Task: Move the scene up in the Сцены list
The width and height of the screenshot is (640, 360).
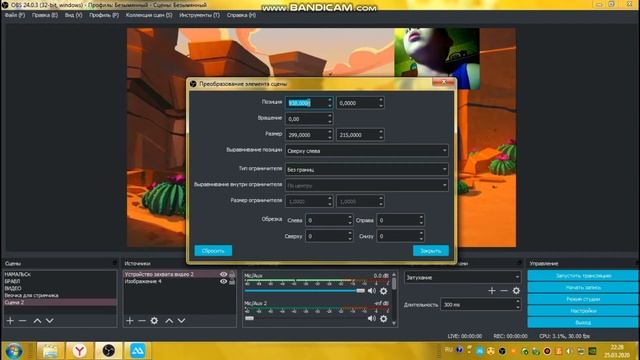Action: 37,321
